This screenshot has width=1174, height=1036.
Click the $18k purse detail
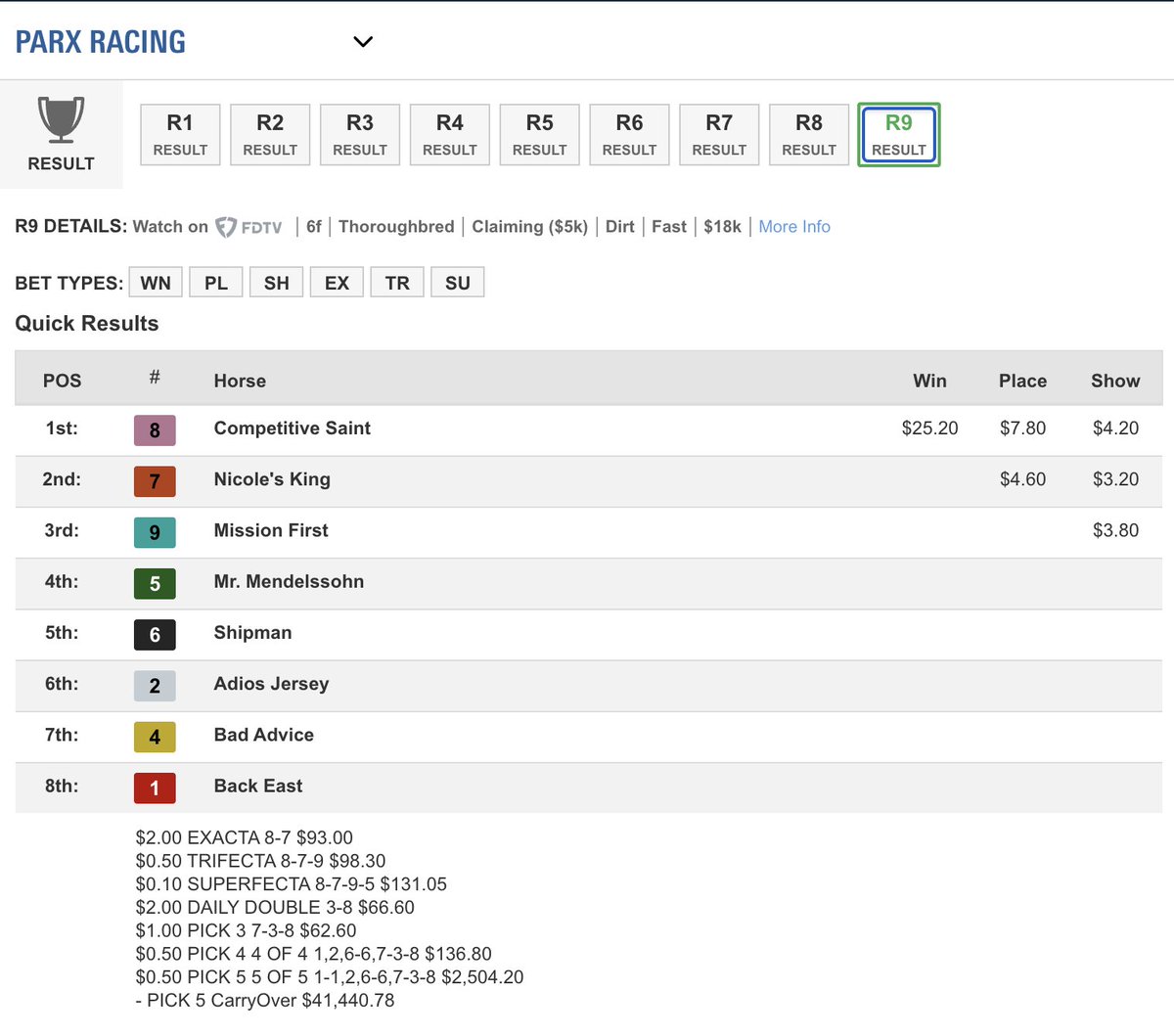(x=723, y=227)
